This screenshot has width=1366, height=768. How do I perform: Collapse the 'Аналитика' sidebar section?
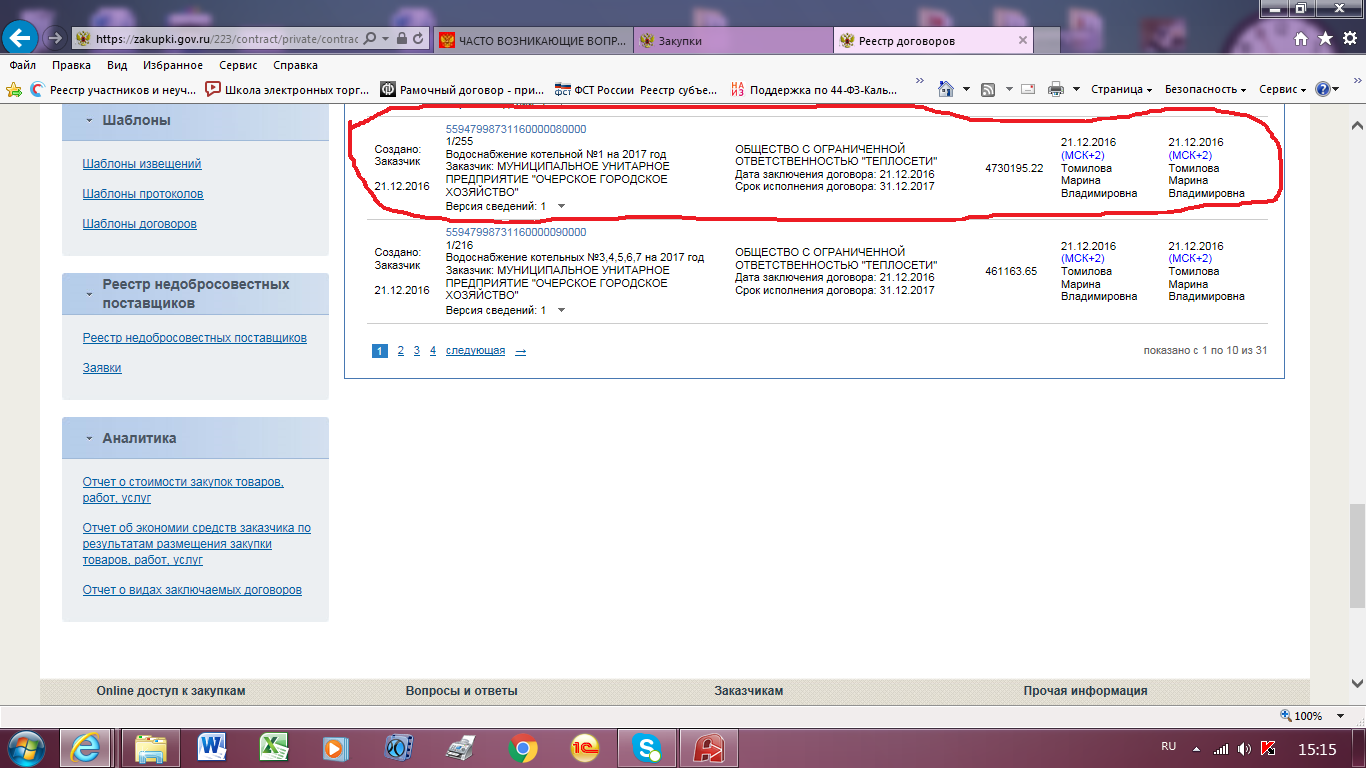[88, 439]
